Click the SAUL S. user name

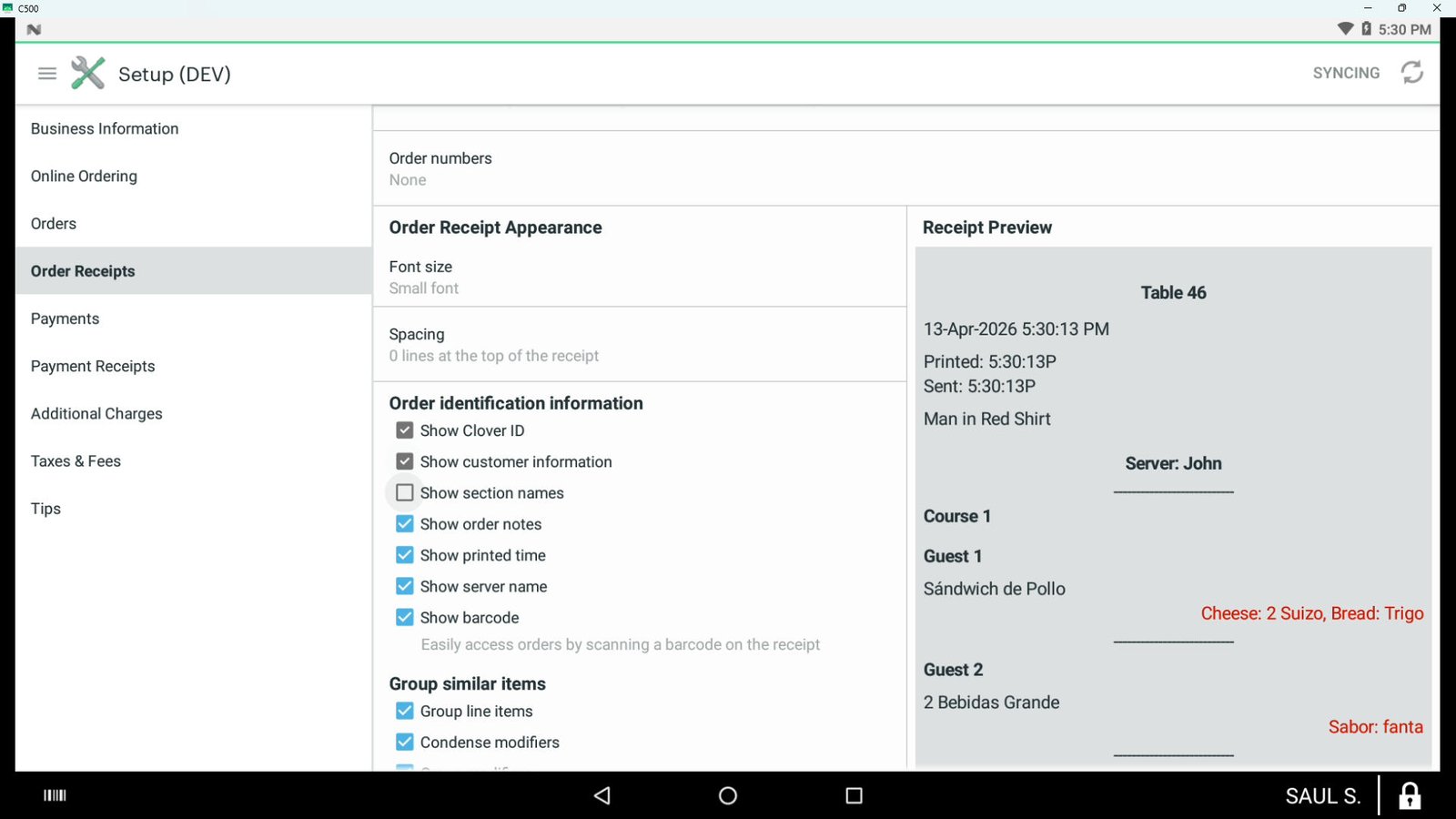[1322, 796]
